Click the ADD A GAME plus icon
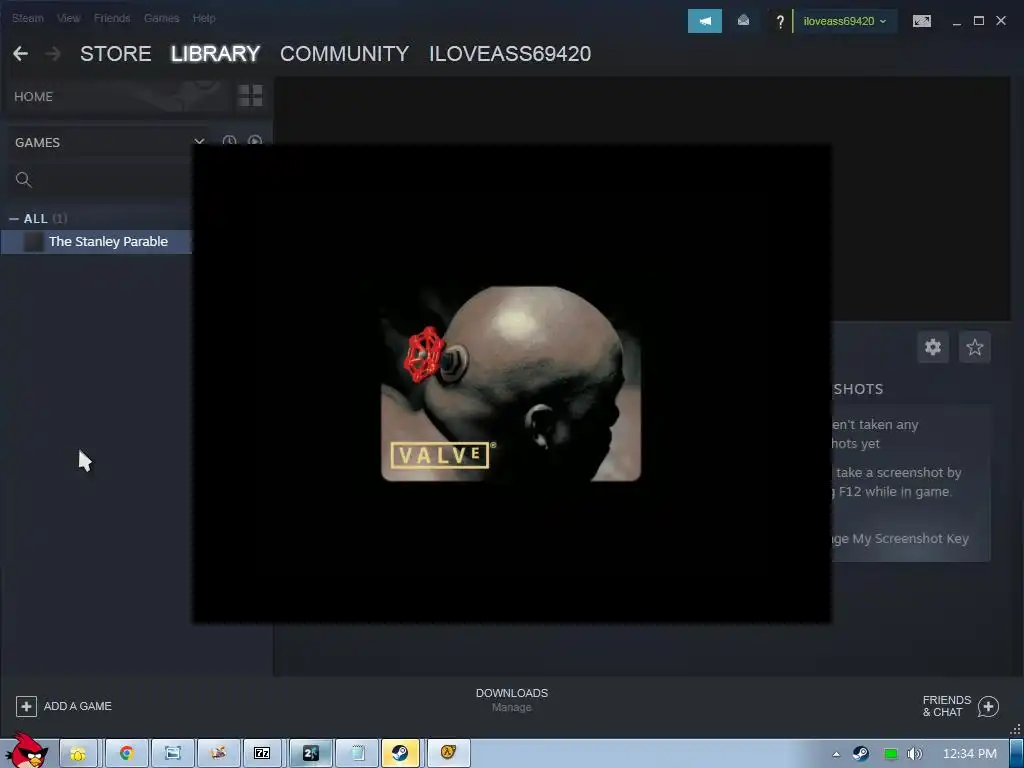This screenshot has height=768, width=1024. (x=26, y=706)
